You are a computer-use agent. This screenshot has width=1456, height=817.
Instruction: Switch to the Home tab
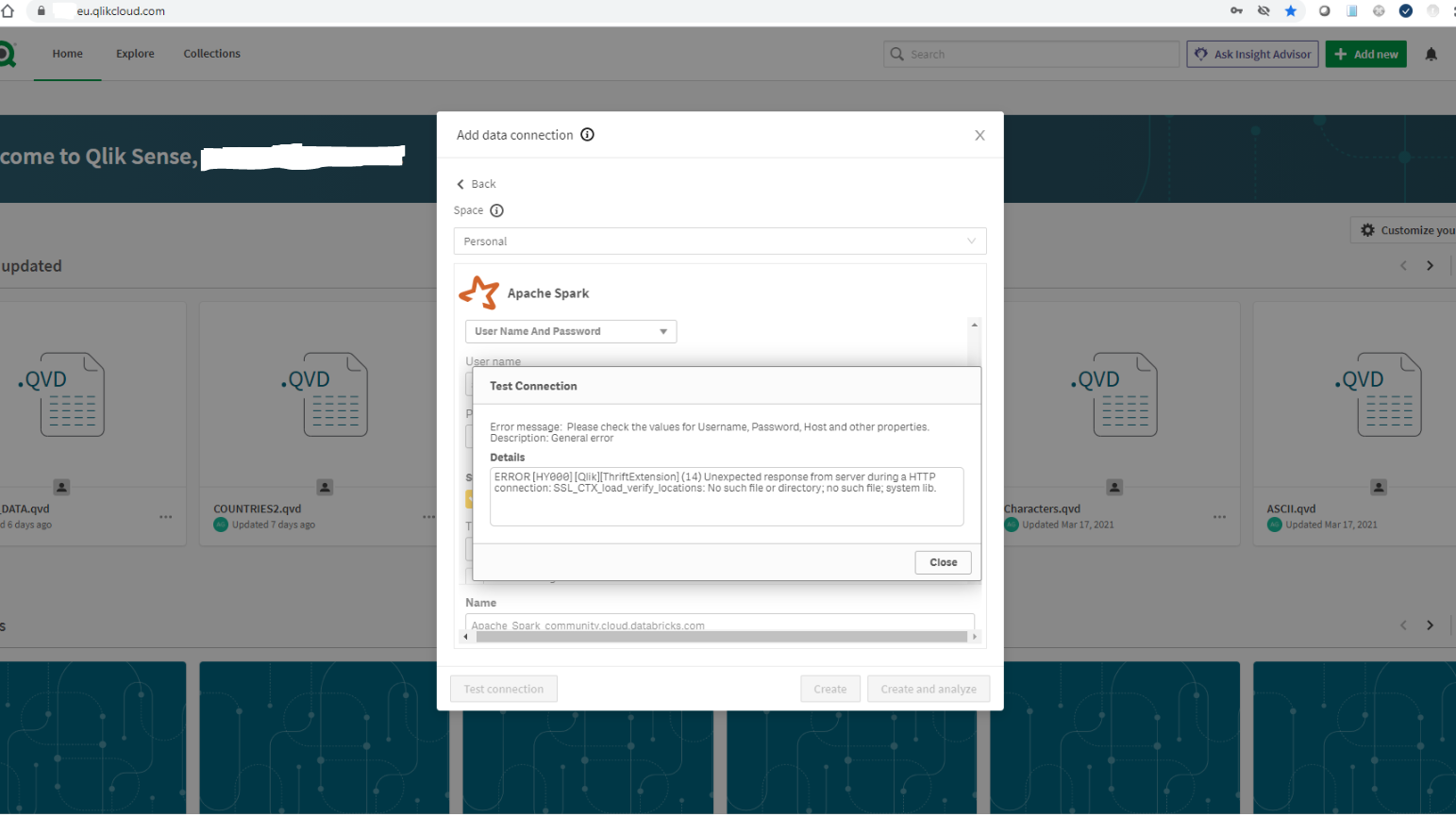67,54
